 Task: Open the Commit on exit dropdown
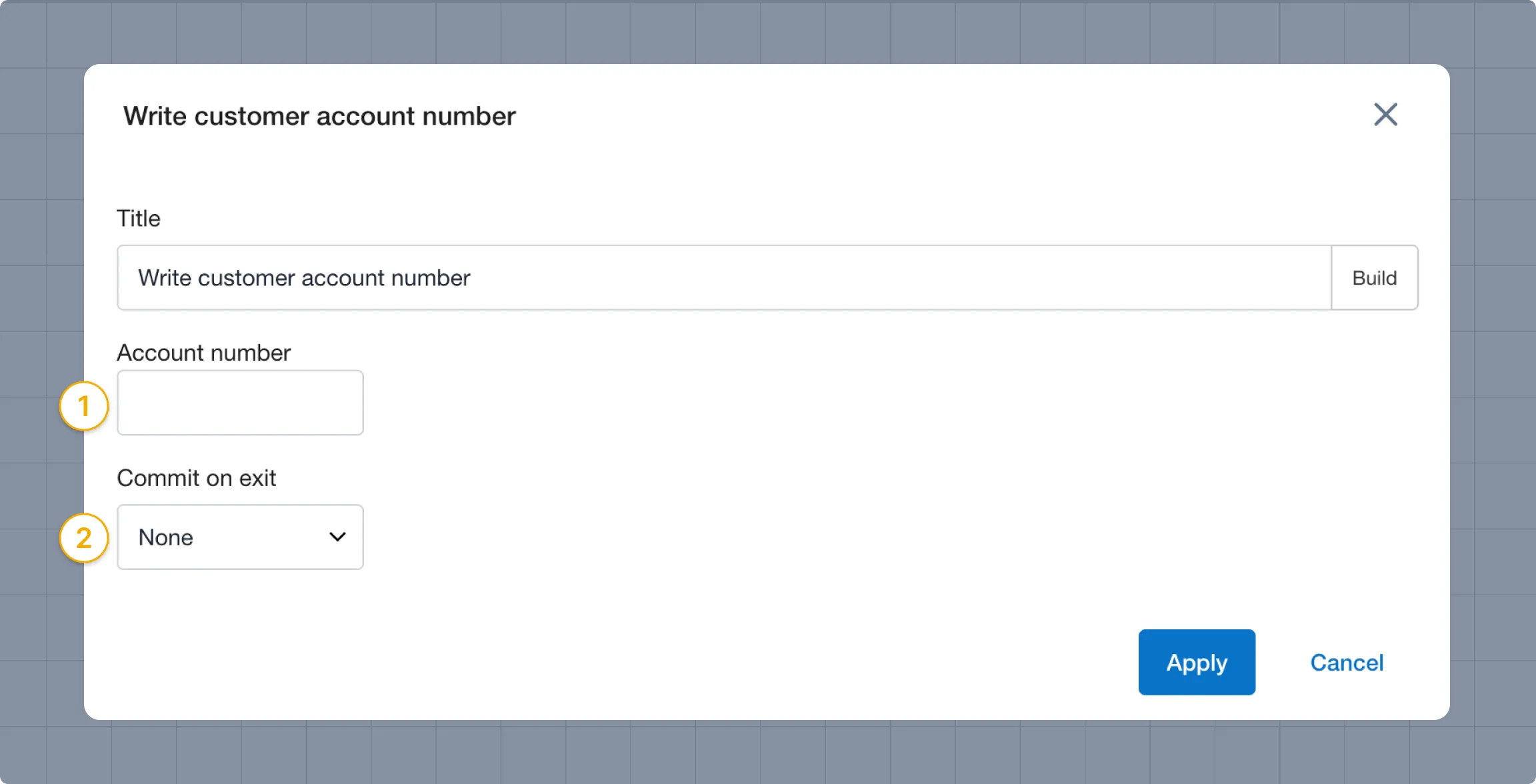click(x=240, y=537)
